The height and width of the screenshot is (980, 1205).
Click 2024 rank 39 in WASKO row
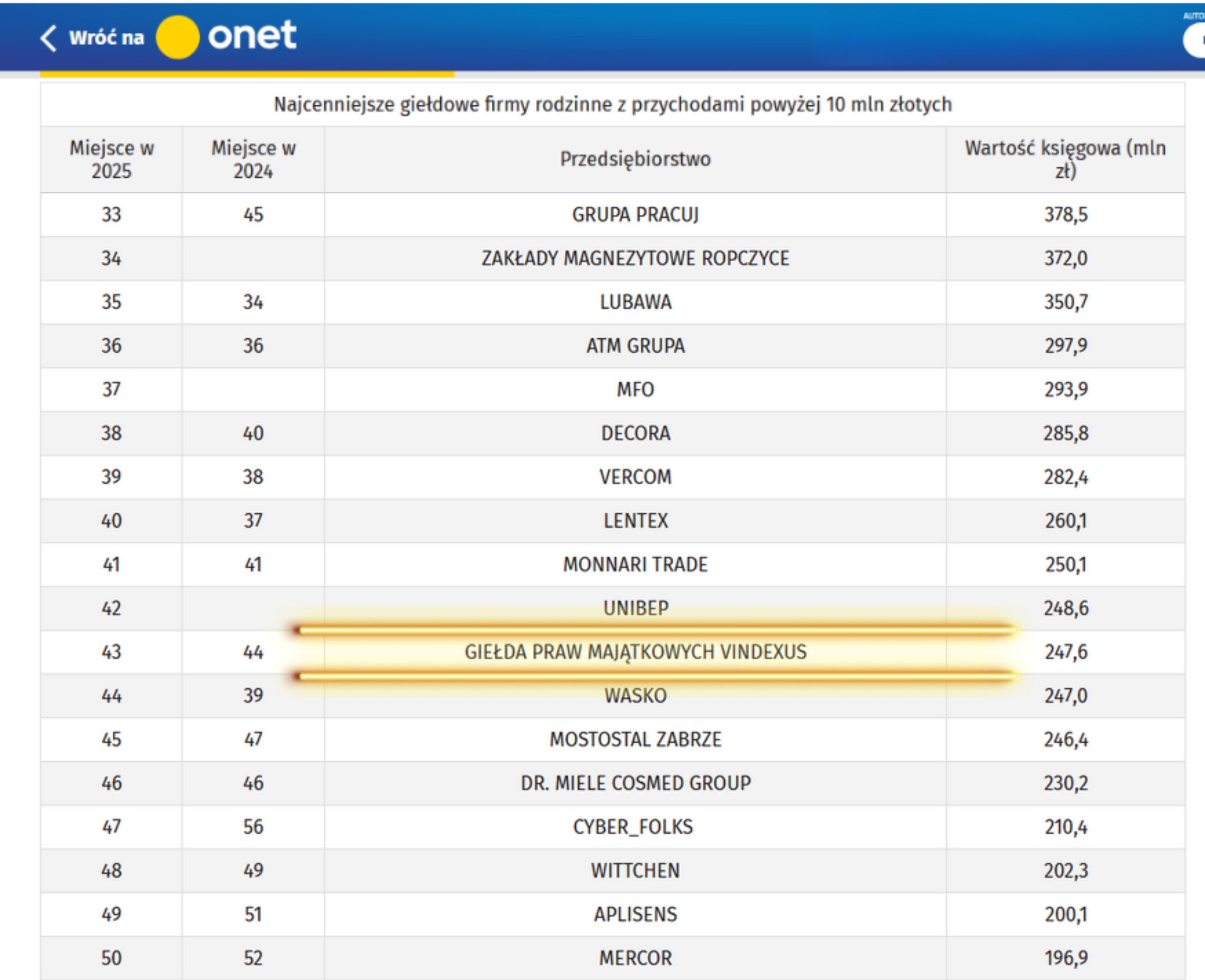(x=253, y=696)
